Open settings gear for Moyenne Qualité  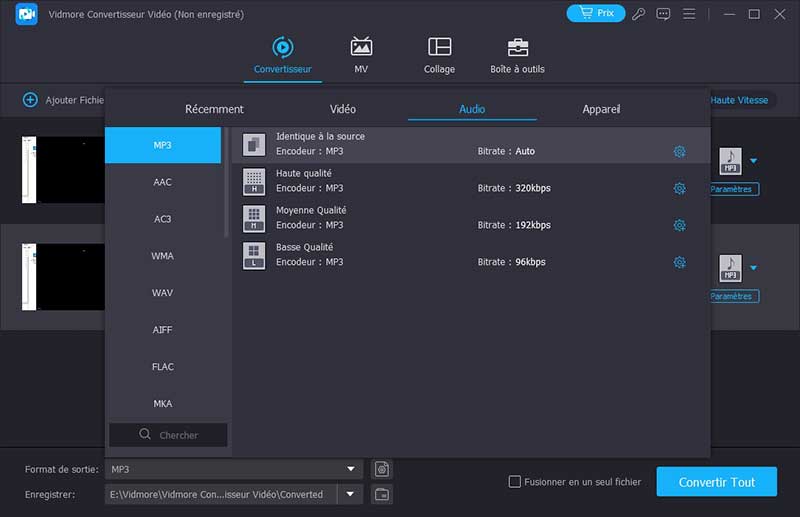pos(679,225)
